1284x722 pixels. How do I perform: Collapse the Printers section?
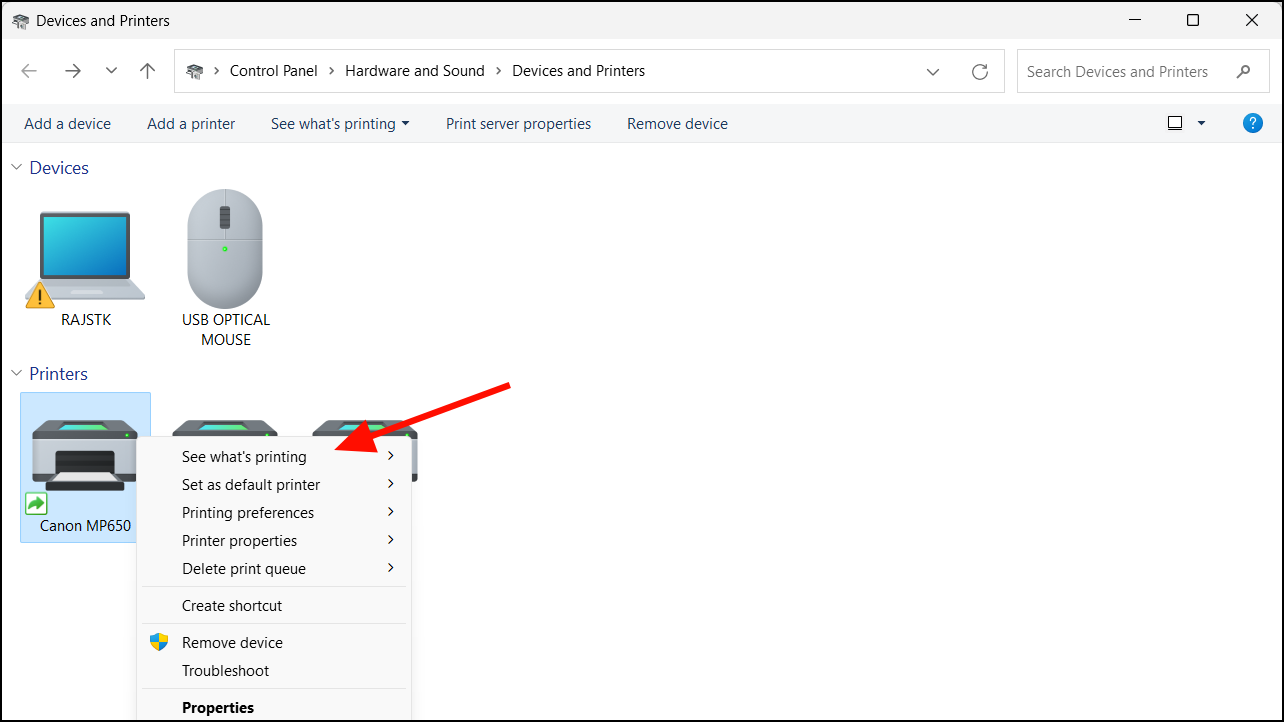pos(16,373)
